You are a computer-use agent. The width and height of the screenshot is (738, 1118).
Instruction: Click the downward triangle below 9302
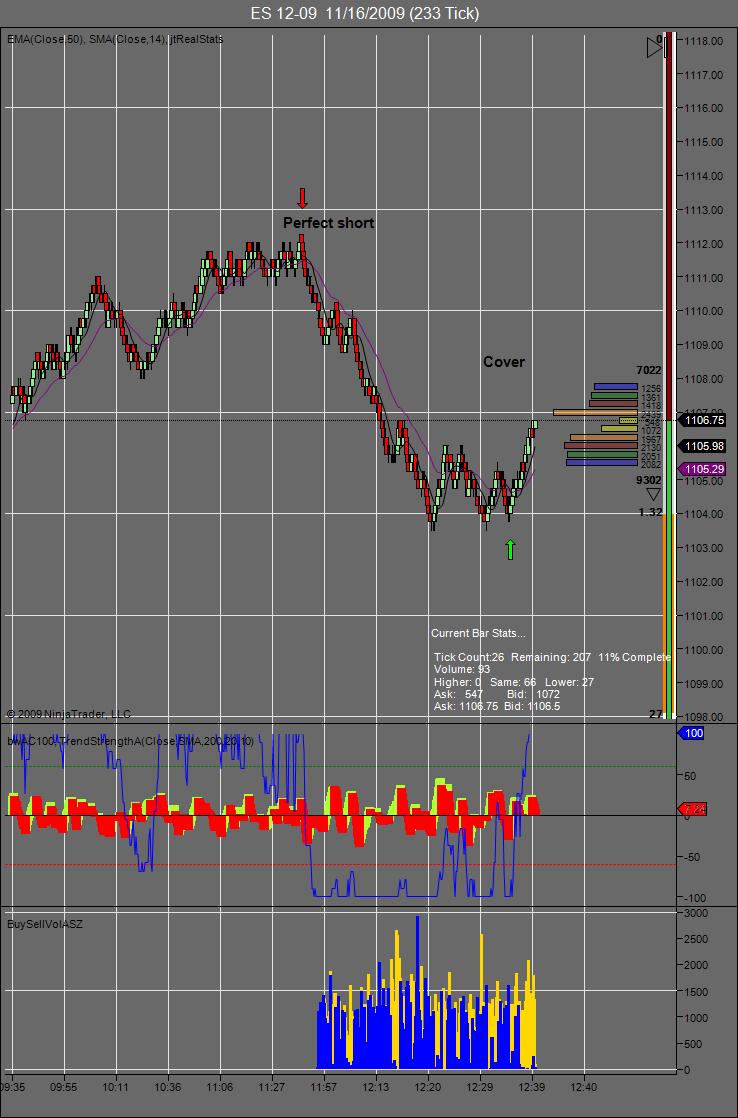coord(653,494)
